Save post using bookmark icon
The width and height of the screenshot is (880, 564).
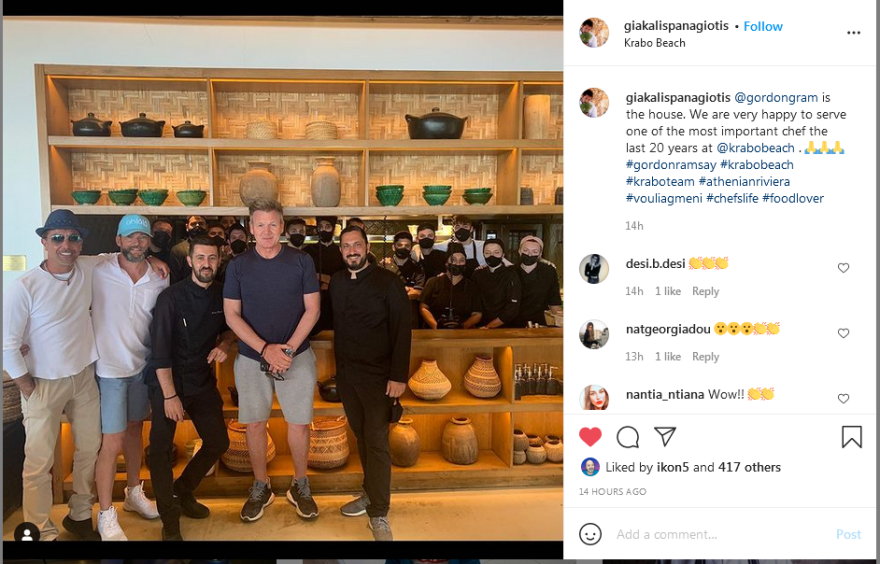coord(851,437)
